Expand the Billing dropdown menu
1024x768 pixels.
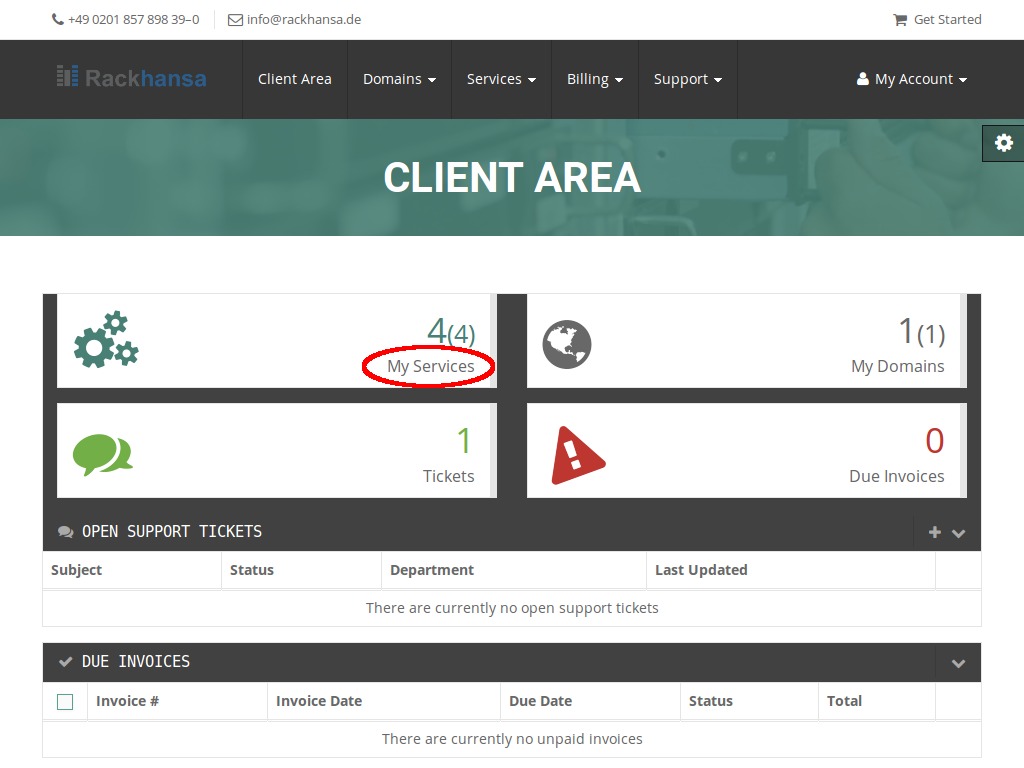594,79
